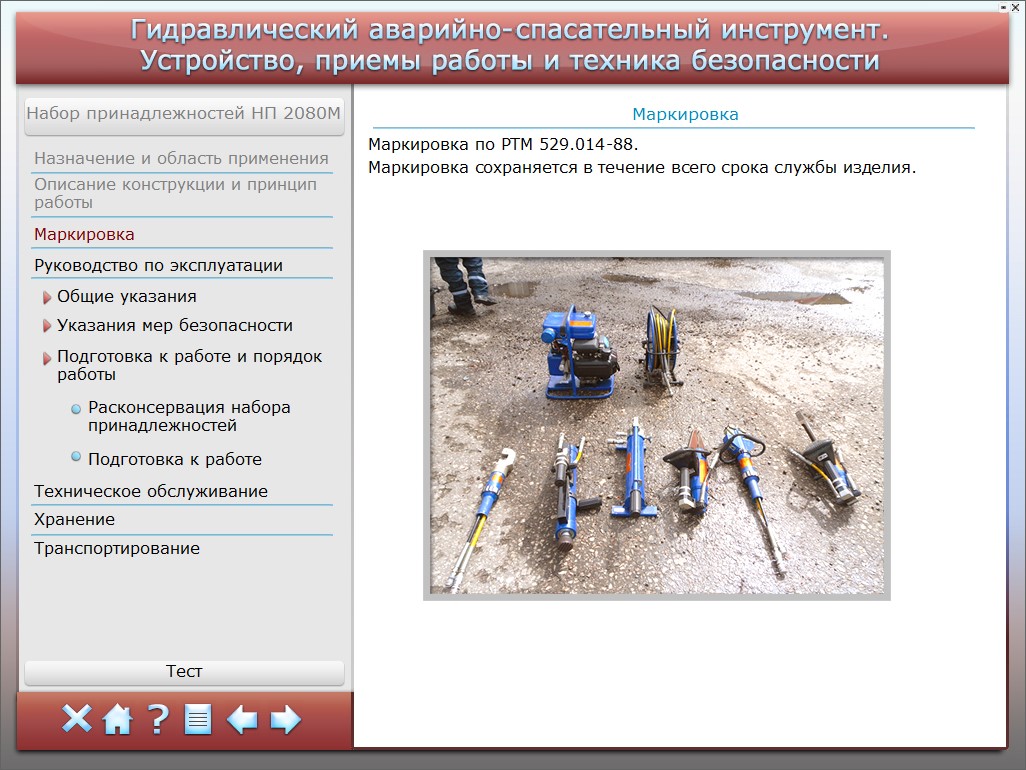Open Руководство по эксплуатации item
This screenshot has width=1026, height=770.
tap(158, 265)
